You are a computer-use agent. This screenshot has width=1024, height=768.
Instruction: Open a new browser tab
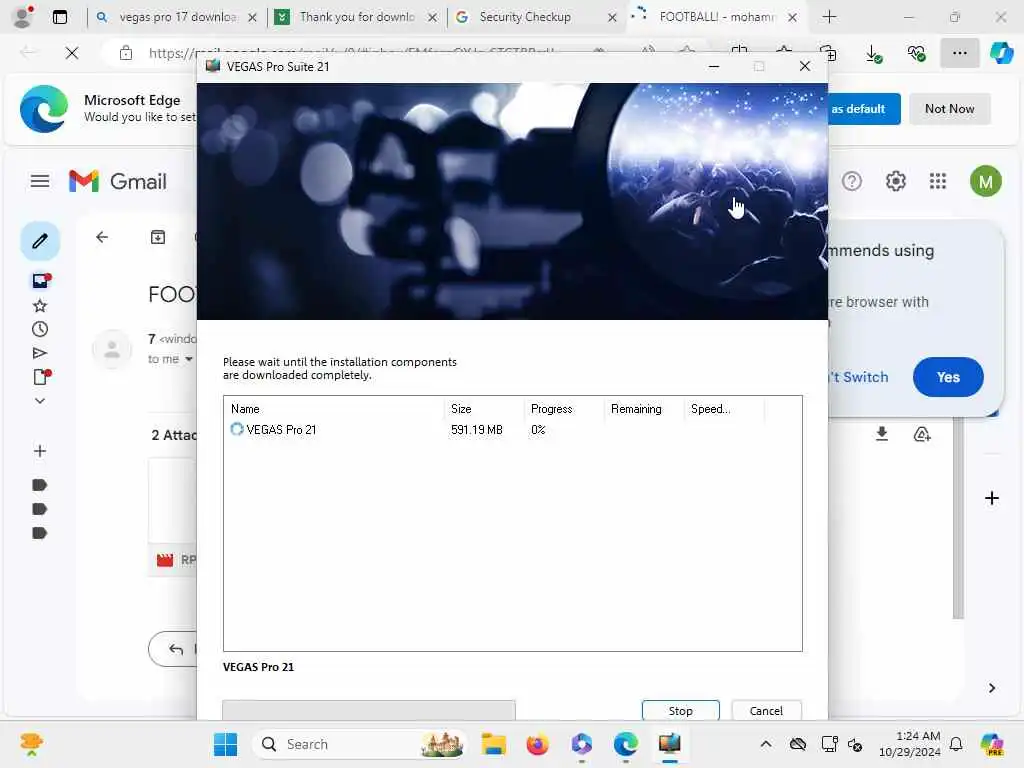(829, 17)
